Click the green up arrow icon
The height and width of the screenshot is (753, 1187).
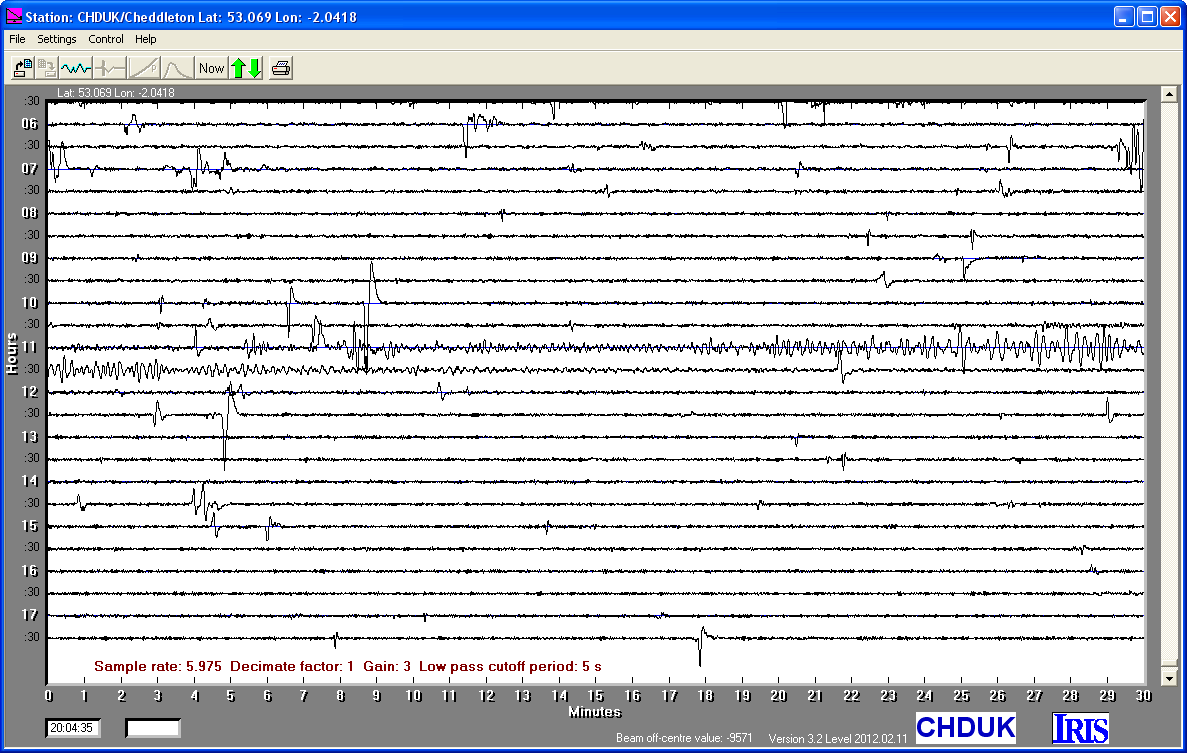[238, 68]
